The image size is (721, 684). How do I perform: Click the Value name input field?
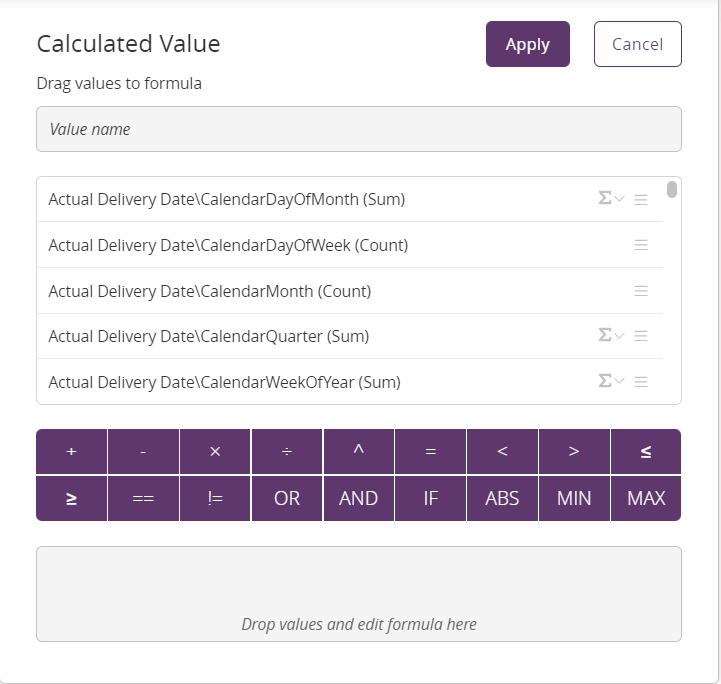point(358,129)
